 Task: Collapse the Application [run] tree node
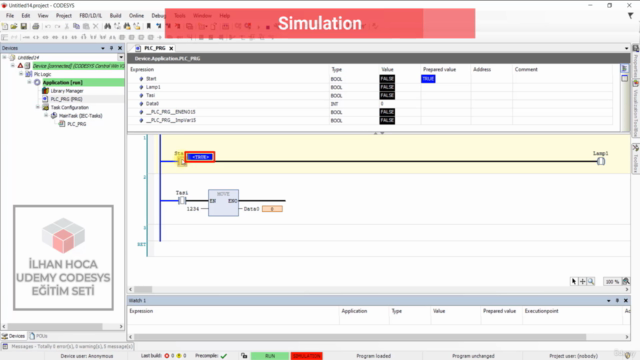(x=29, y=82)
